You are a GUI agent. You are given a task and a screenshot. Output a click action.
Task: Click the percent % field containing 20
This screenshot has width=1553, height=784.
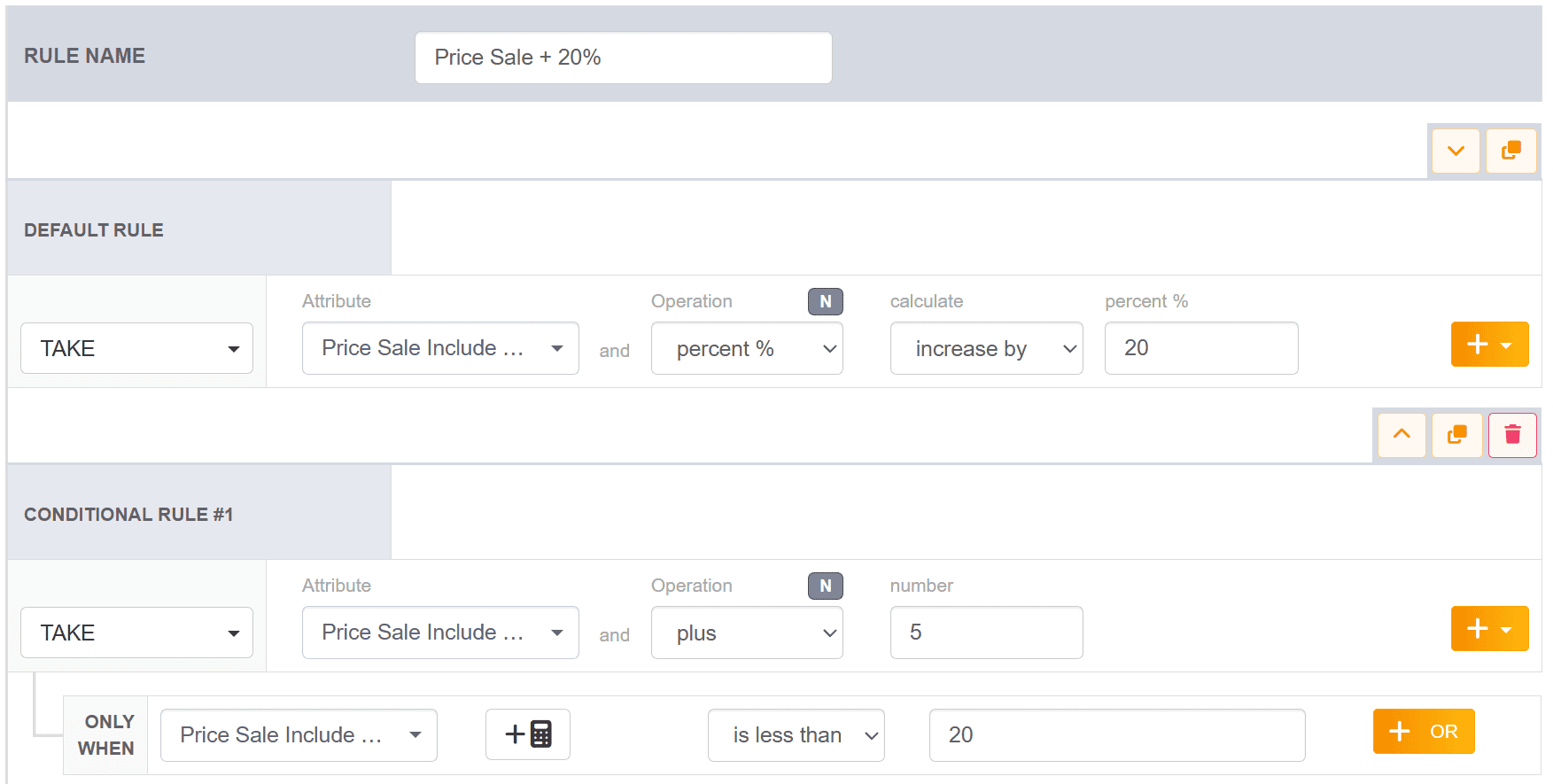click(x=1200, y=348)
